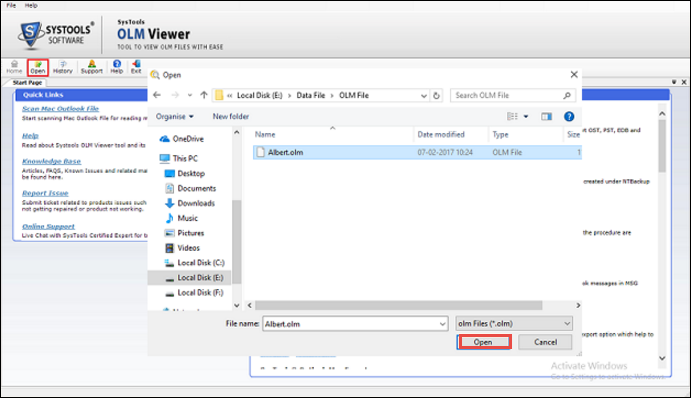Open the Knowledge Base link
Image resolution: width=691 pixels, height=398 pixels.
click(52, 161)
